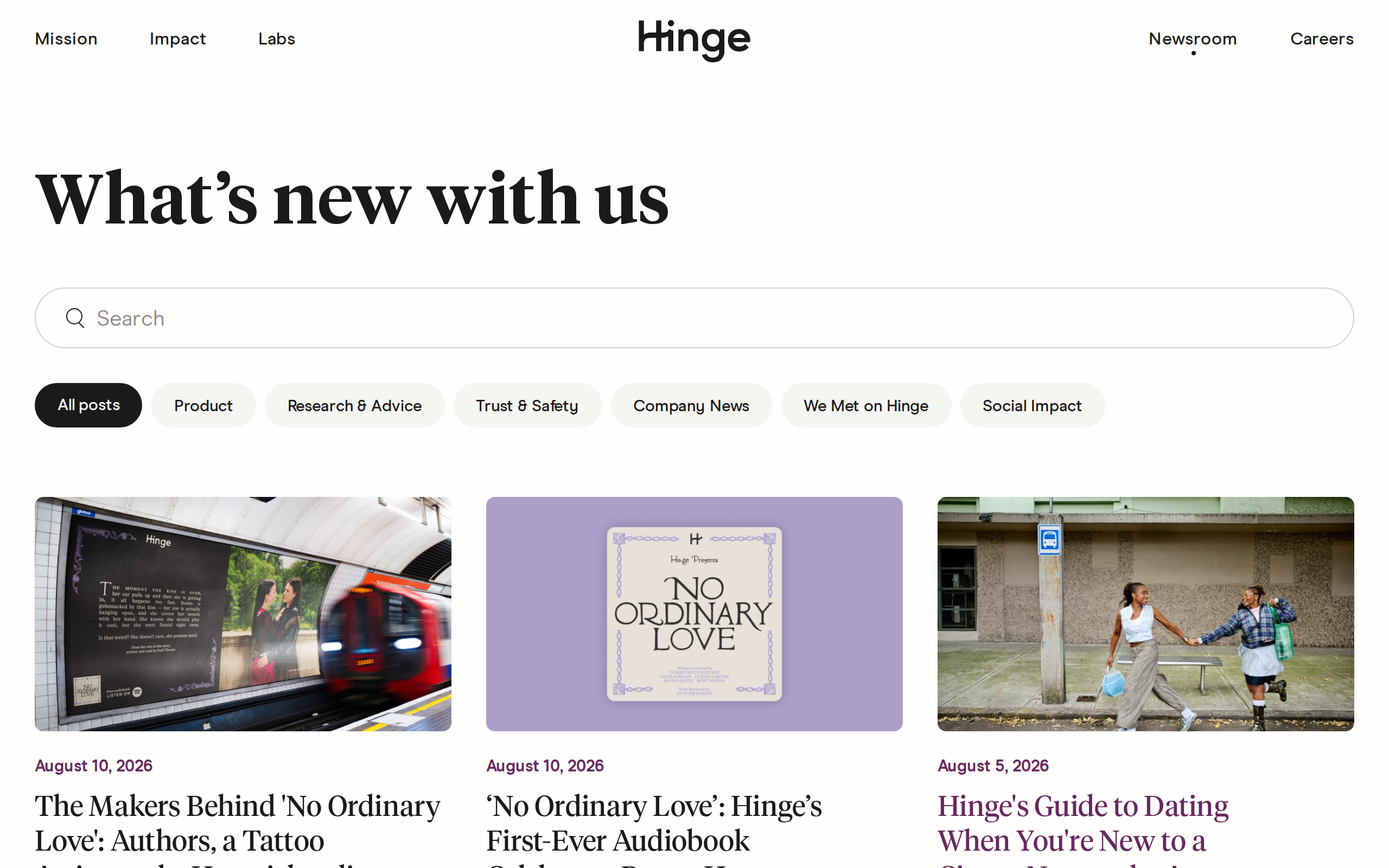Go to Labs in navigation
This screenshot has width=1389, height=868.
[277, 39]
